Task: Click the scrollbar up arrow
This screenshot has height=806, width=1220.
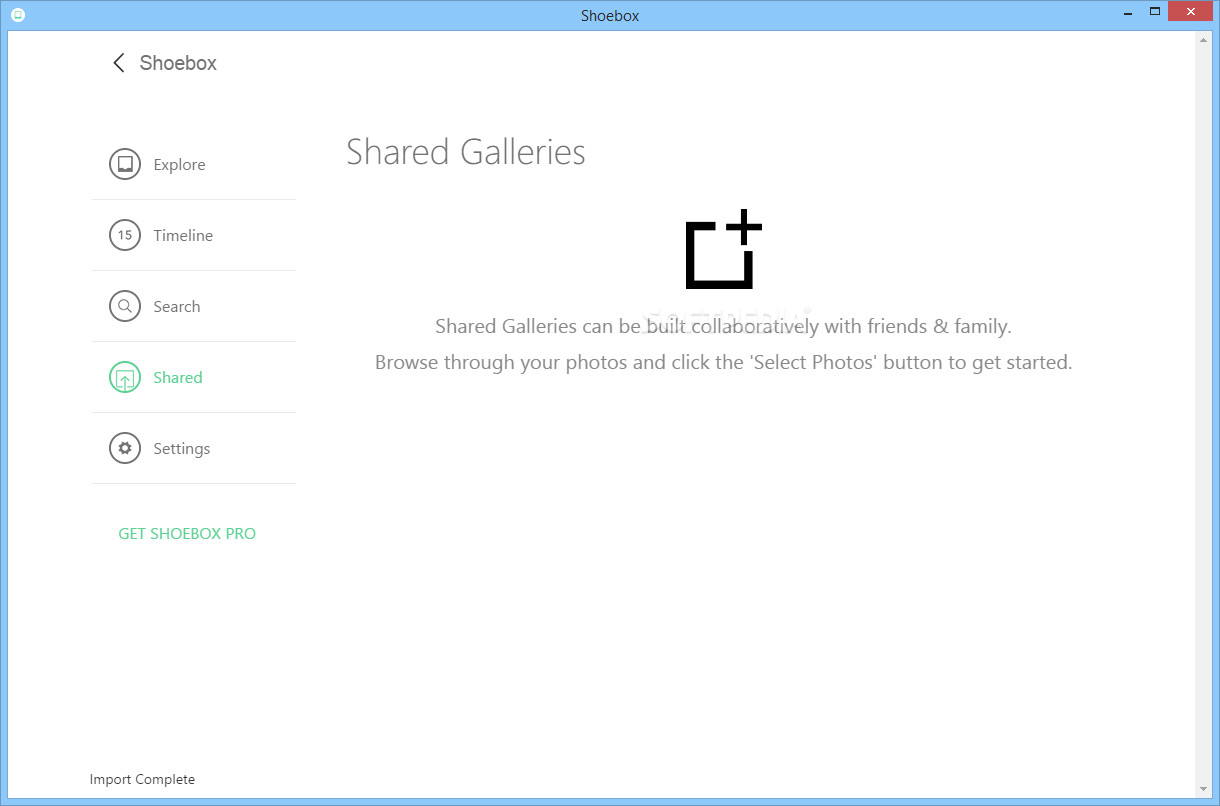Action: pos(1203,38)
